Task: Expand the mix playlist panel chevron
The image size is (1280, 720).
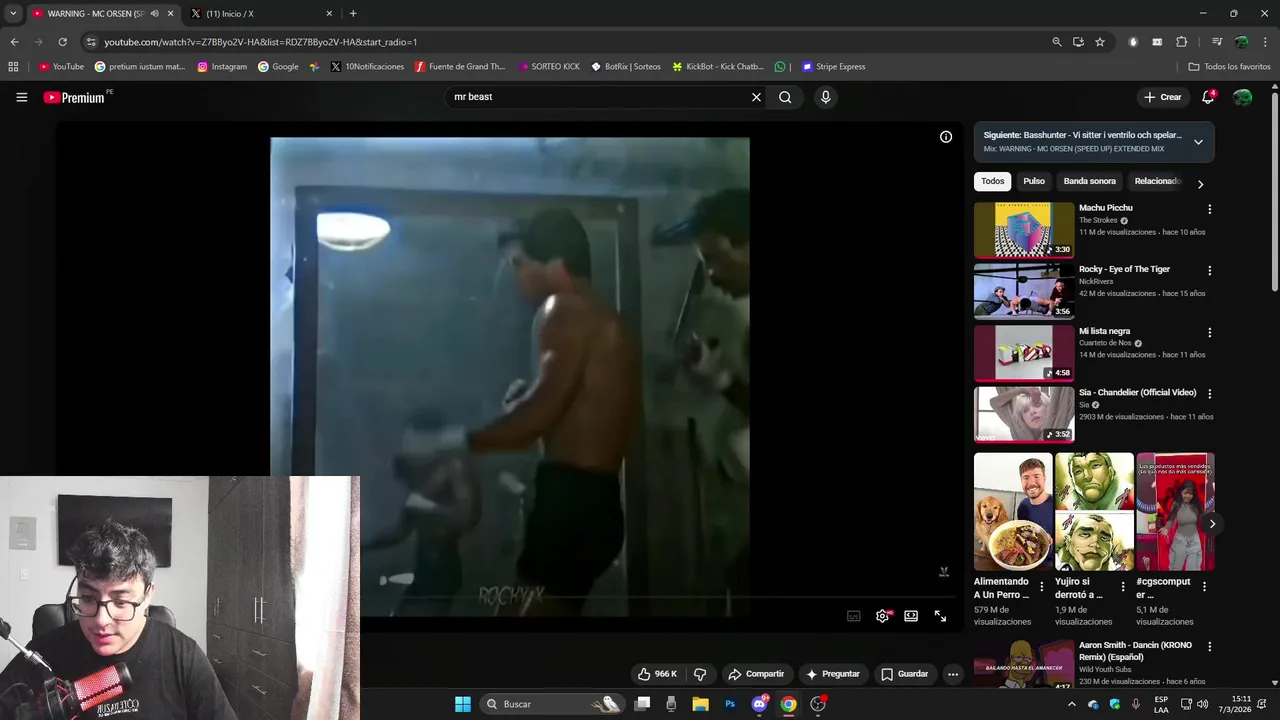Action: click(1198, 142)
